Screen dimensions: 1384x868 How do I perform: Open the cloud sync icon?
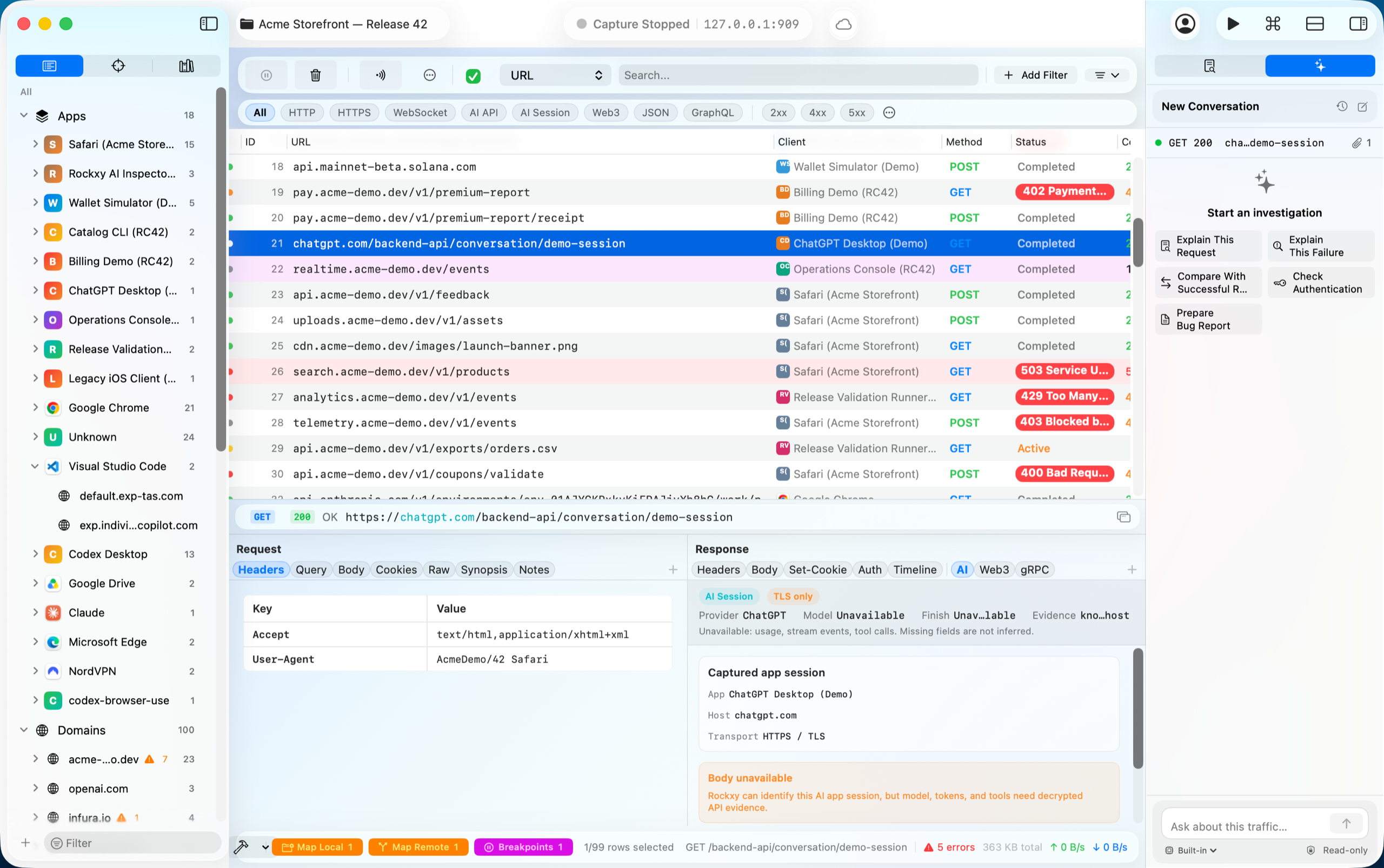(x=843, y=24)
